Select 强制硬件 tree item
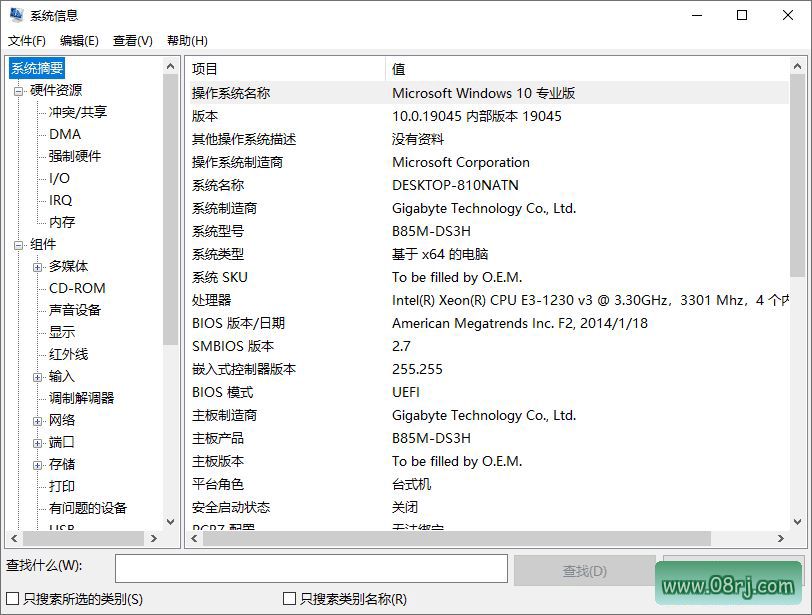This screenshot has height=615, width=812. 75,156
